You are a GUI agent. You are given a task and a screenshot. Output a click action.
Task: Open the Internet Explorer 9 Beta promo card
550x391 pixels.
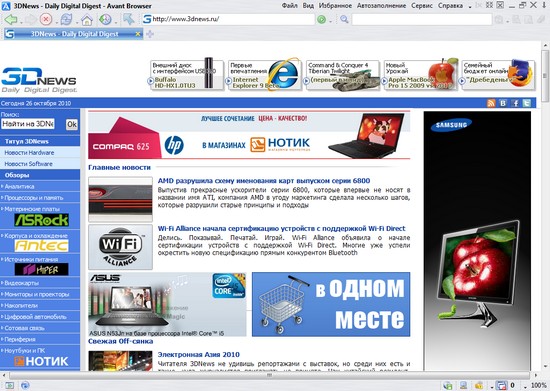click(264, 75)
